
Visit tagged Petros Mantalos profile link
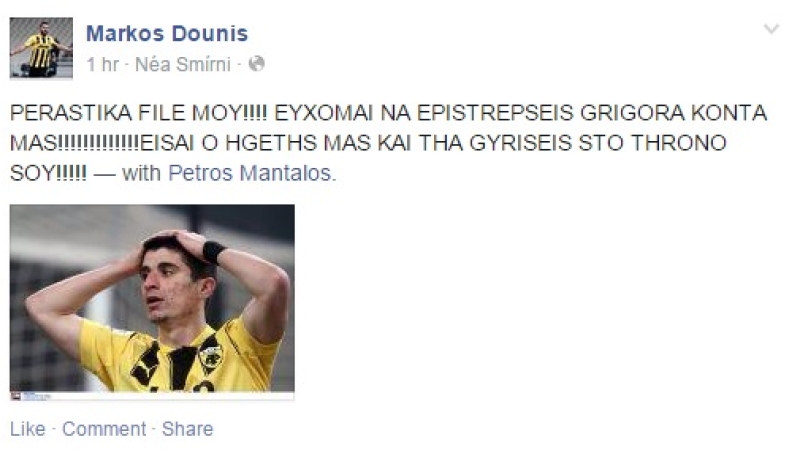coord(249,173)
